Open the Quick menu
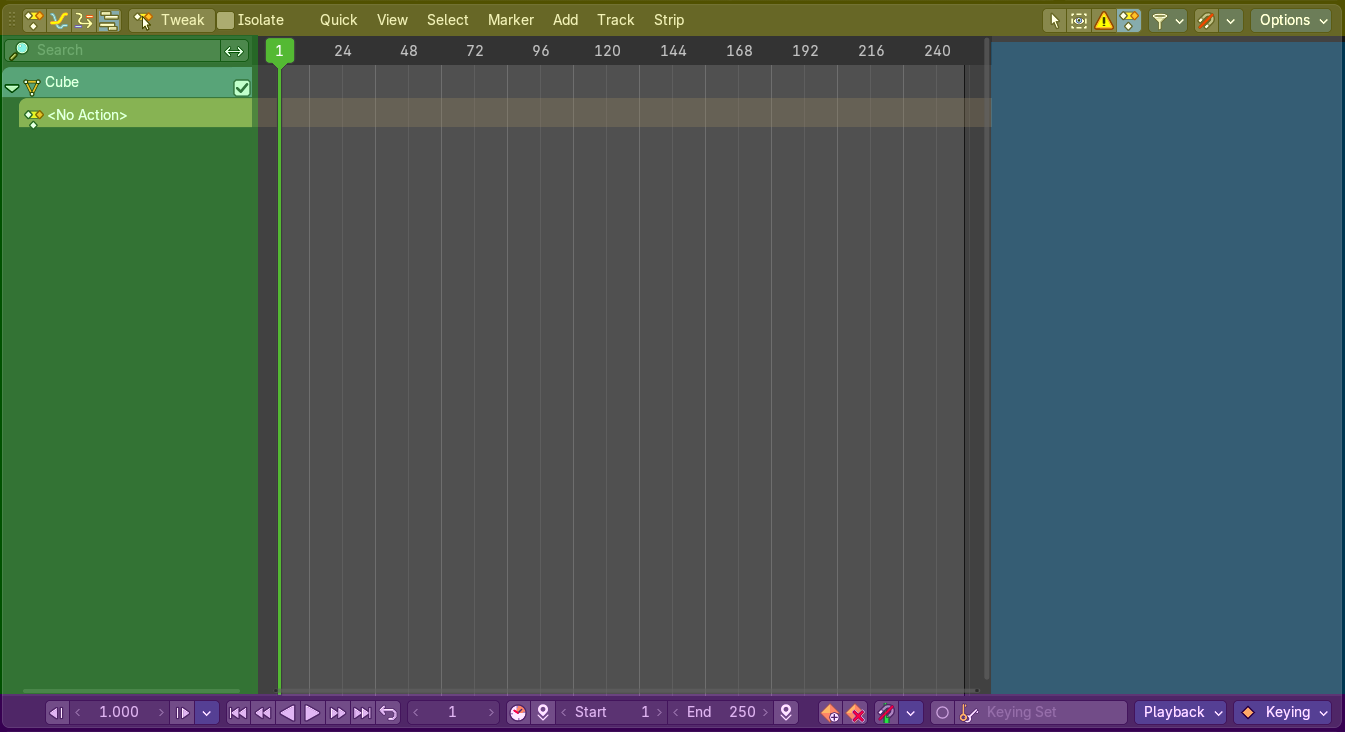Screen dimensions: 1345x732 338,20
